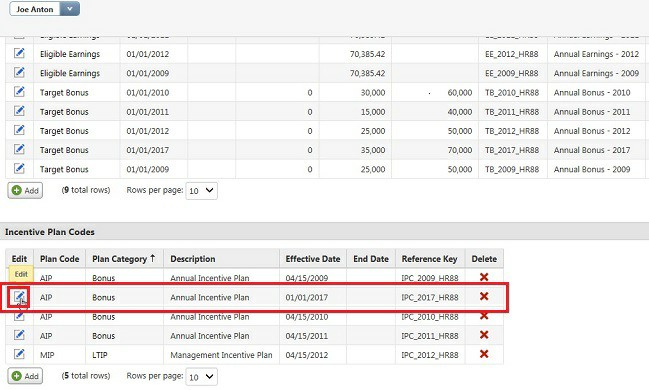
Task: Select the 35,000 target bonus value
Action: tap(373, 150)
